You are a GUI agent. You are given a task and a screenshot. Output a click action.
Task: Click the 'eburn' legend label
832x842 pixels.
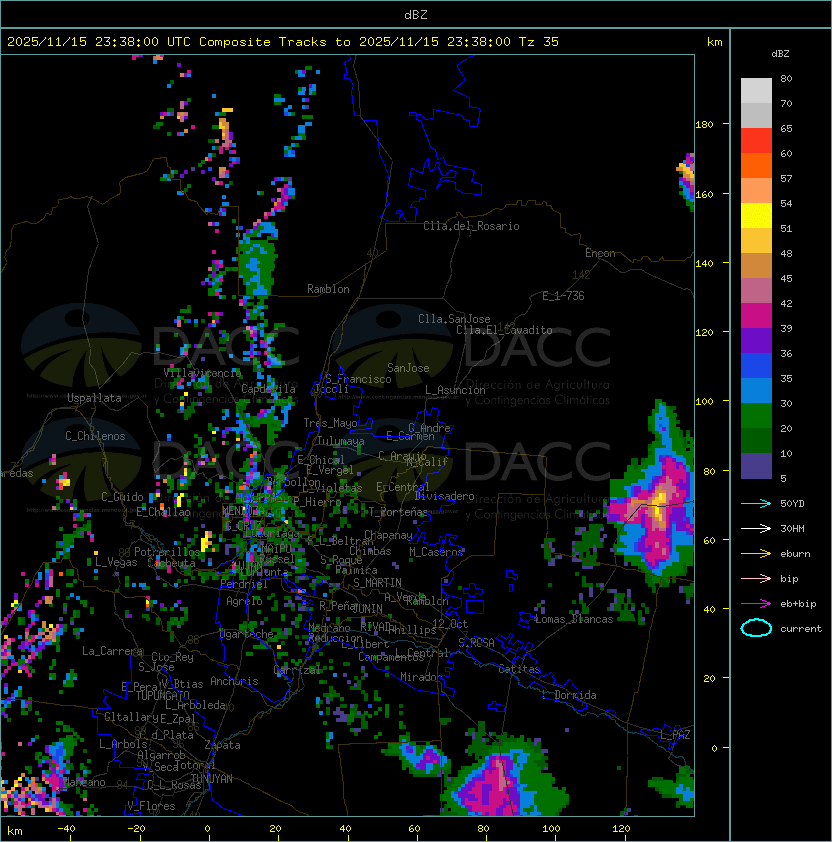click(x=795, y=554)
